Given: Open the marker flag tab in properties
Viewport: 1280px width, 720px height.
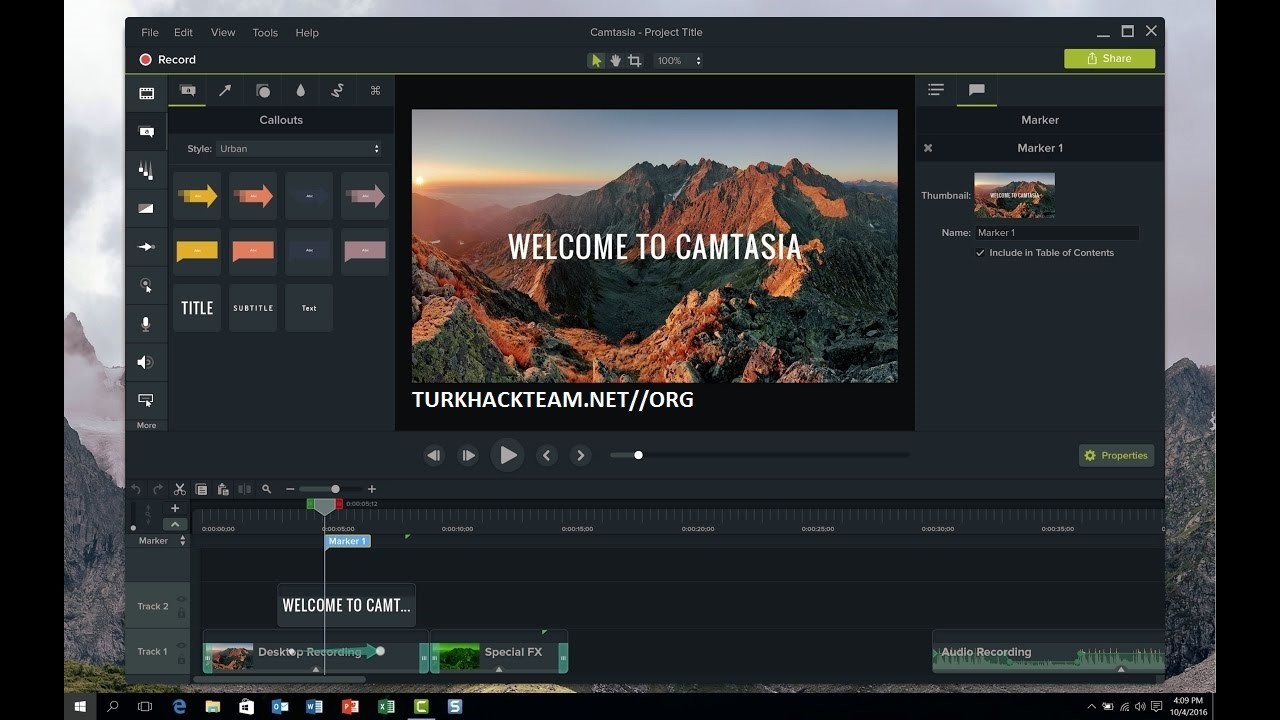Looking at the screenshot, I should click(977, 90).
